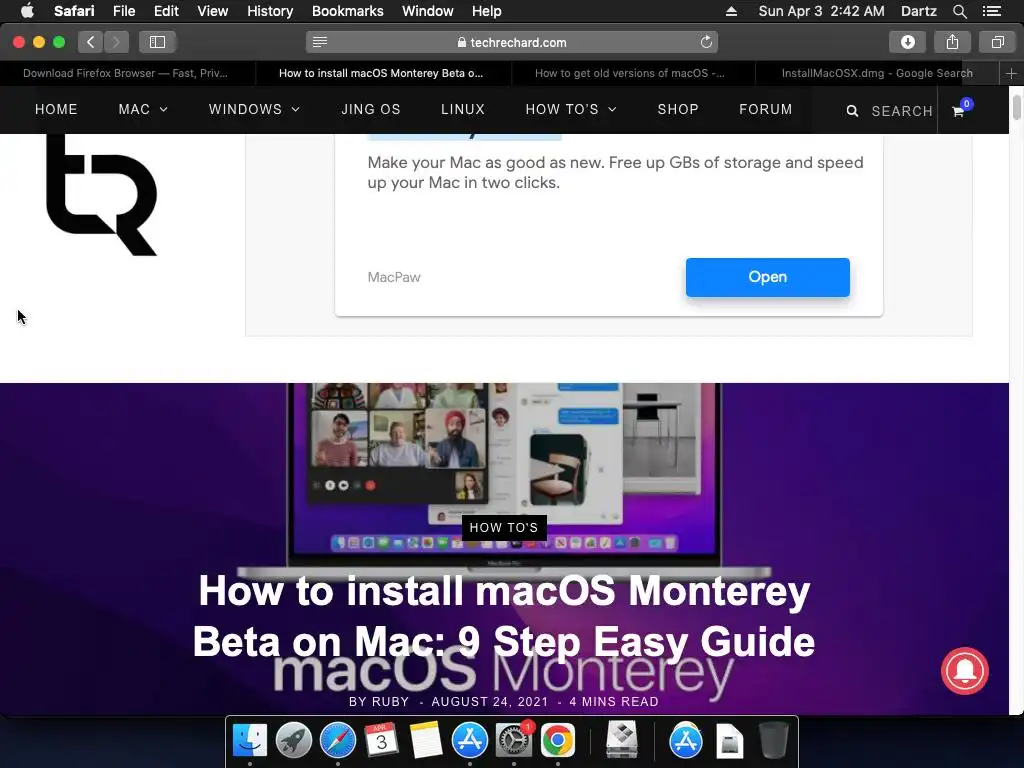The width and height of the screenshot is (1024, 768).
Task: Open the Bookmarks menu
Action: 347,11
